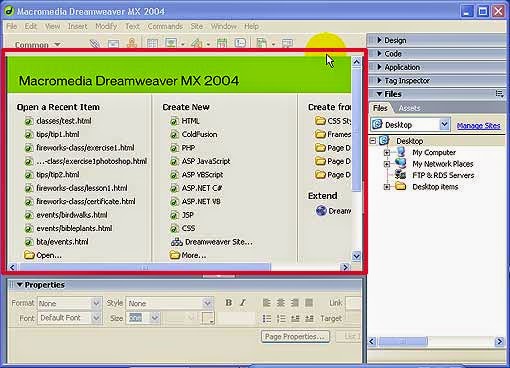Click the My Computer icon in Files tree
Screen dimensions: 510x368
[401, 152]
